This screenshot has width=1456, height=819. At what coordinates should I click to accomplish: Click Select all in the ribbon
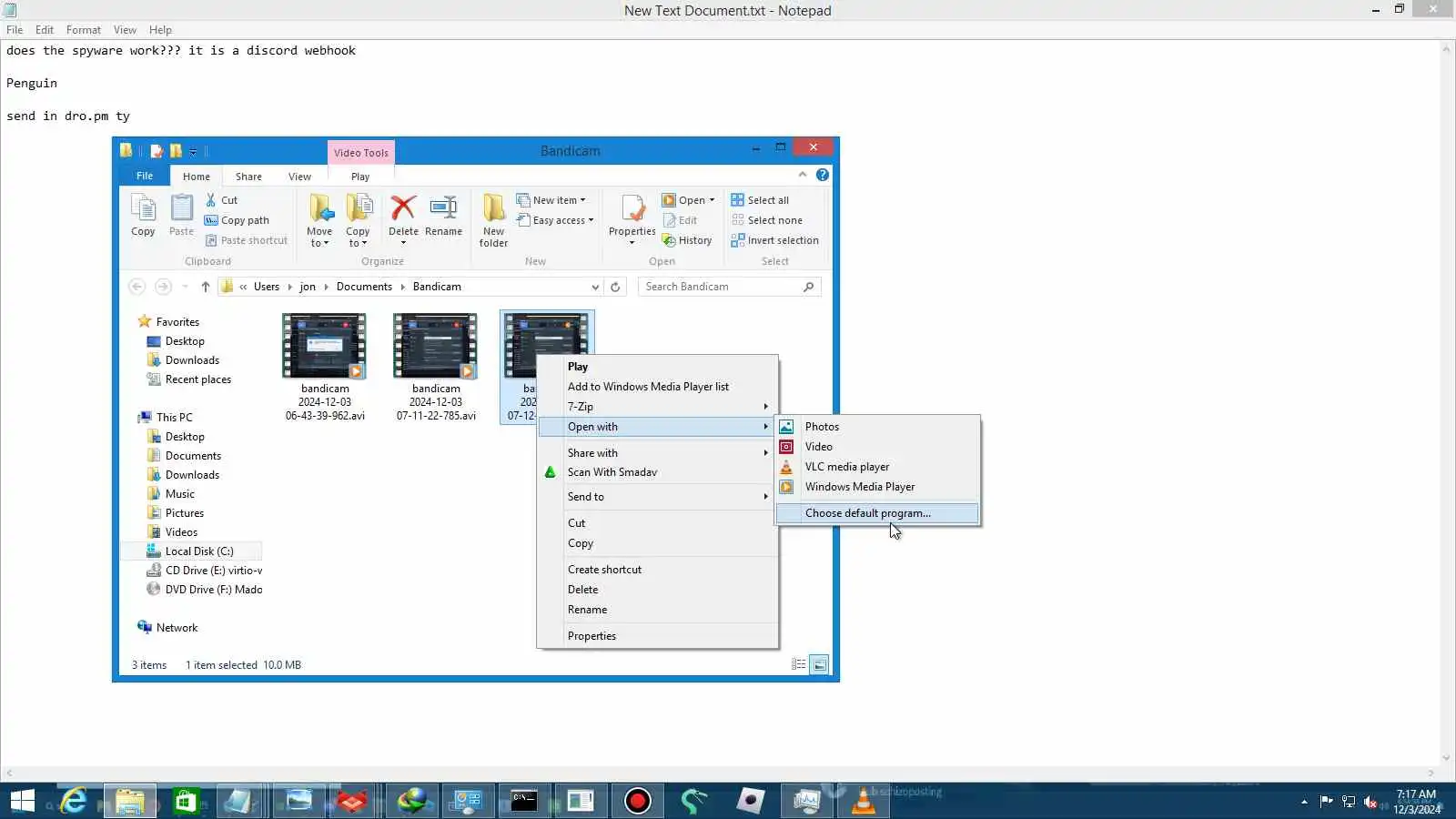(760, 200)
